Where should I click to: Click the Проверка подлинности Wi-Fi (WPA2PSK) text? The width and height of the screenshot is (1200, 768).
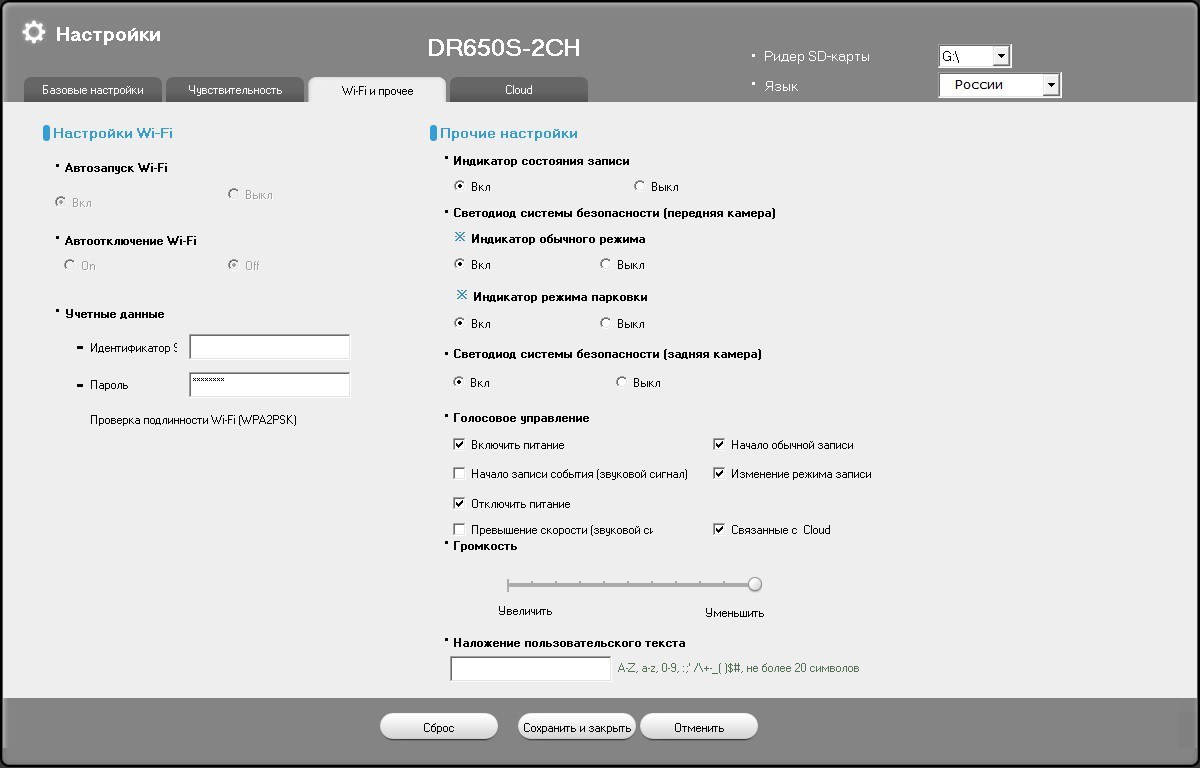(193, 420)
